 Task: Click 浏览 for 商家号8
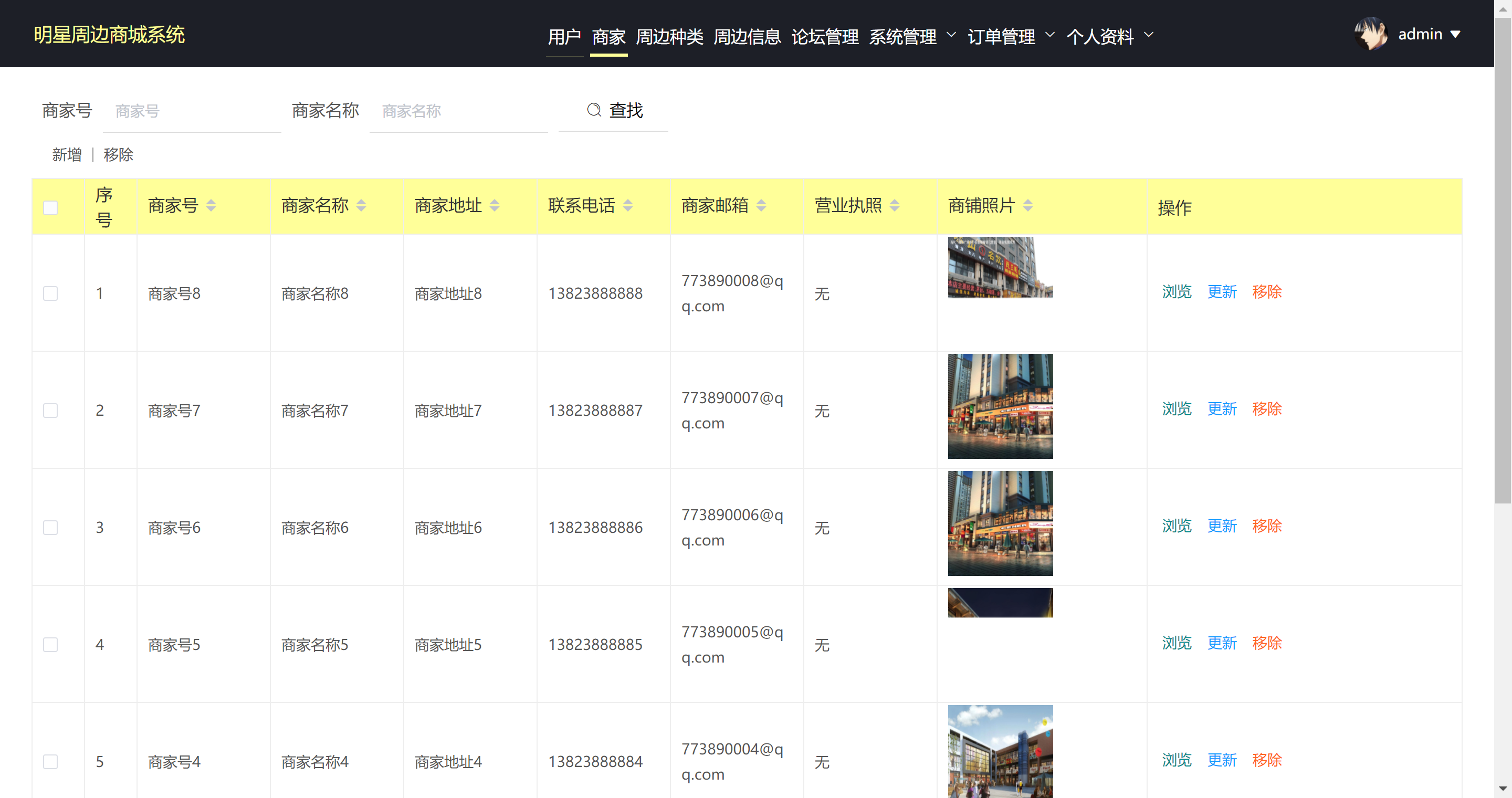pos(1176,291)
